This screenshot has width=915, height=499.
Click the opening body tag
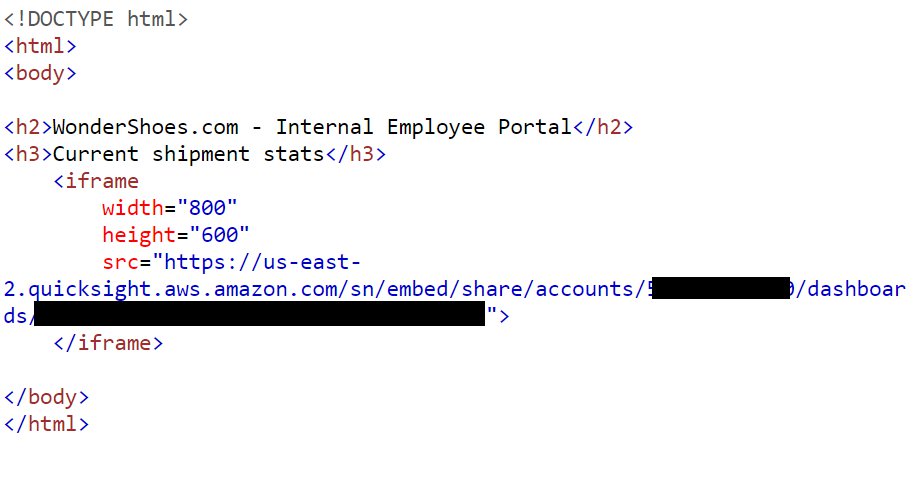coord(40,74)
